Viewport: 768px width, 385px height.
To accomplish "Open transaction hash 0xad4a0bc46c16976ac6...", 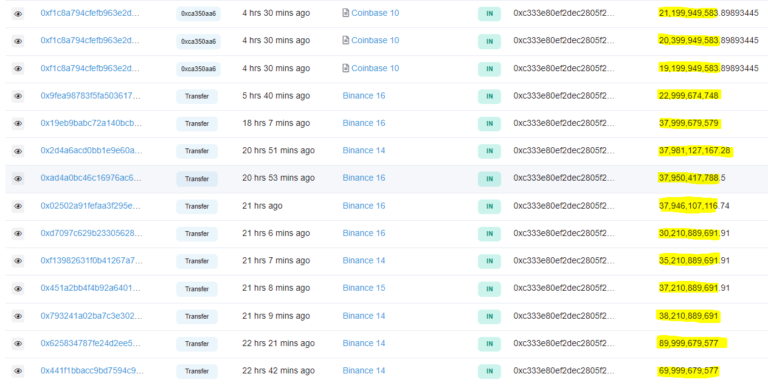I will (x=91, y=178).
